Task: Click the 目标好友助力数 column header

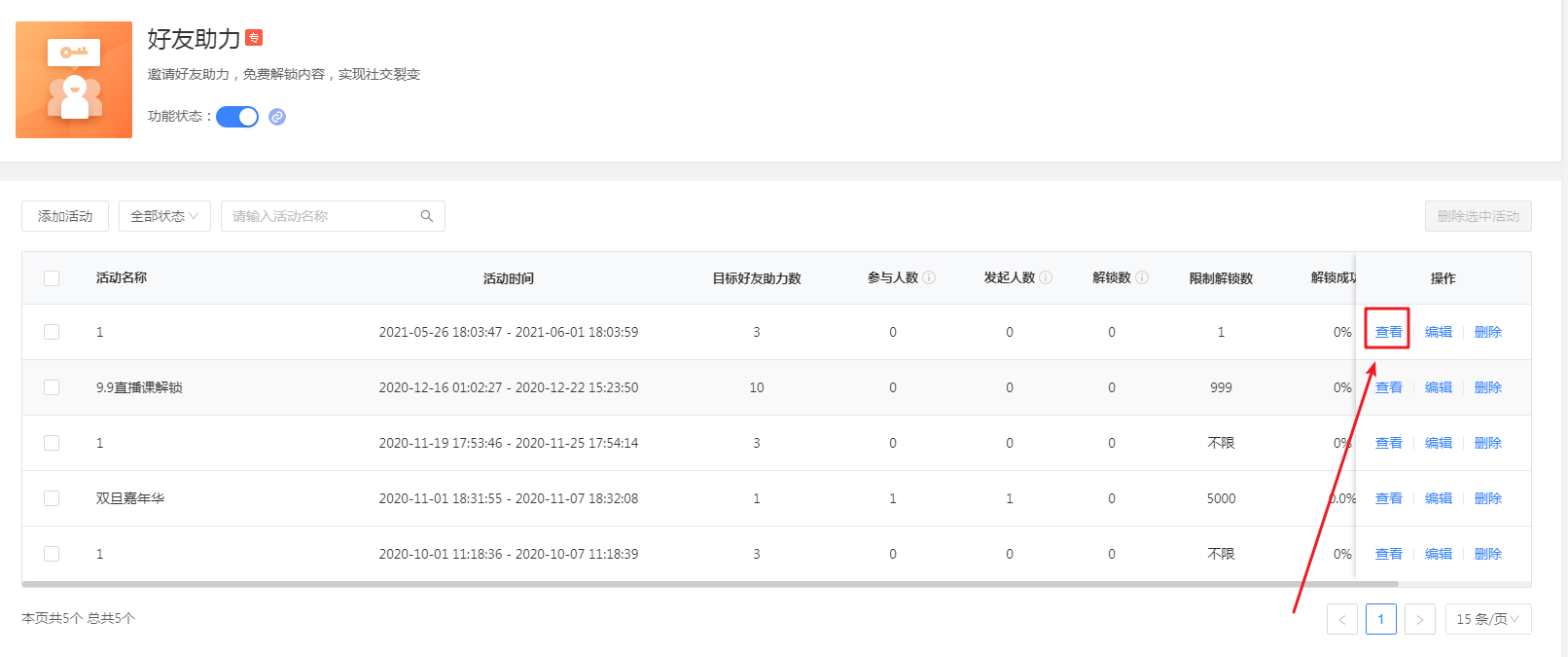Action: coord(757,278)
